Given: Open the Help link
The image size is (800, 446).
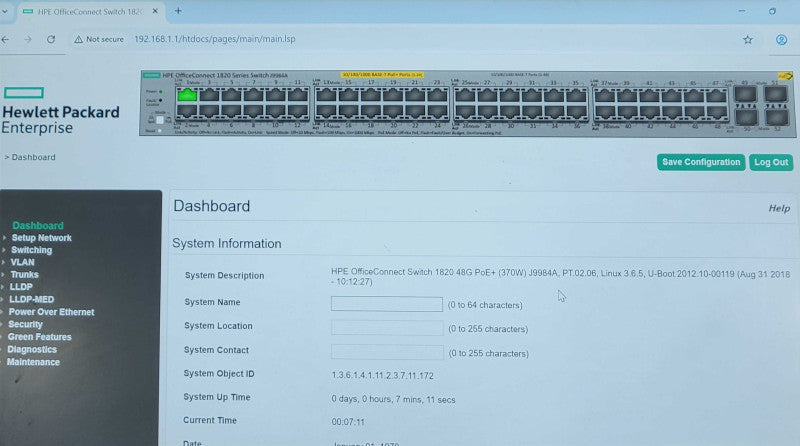Looking at the screenshot, I should coord(779,208).
